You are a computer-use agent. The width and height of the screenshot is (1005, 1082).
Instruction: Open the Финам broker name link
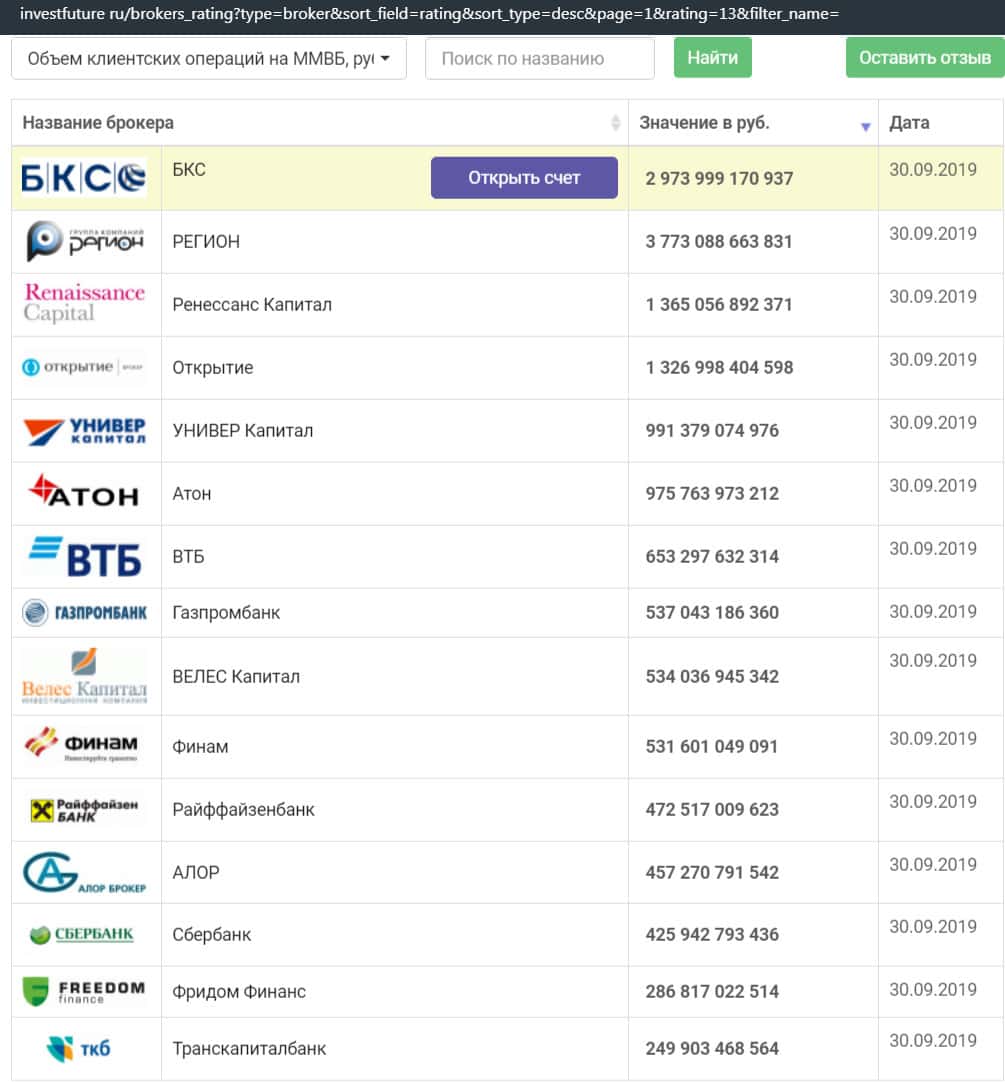(x=200, y=747)
